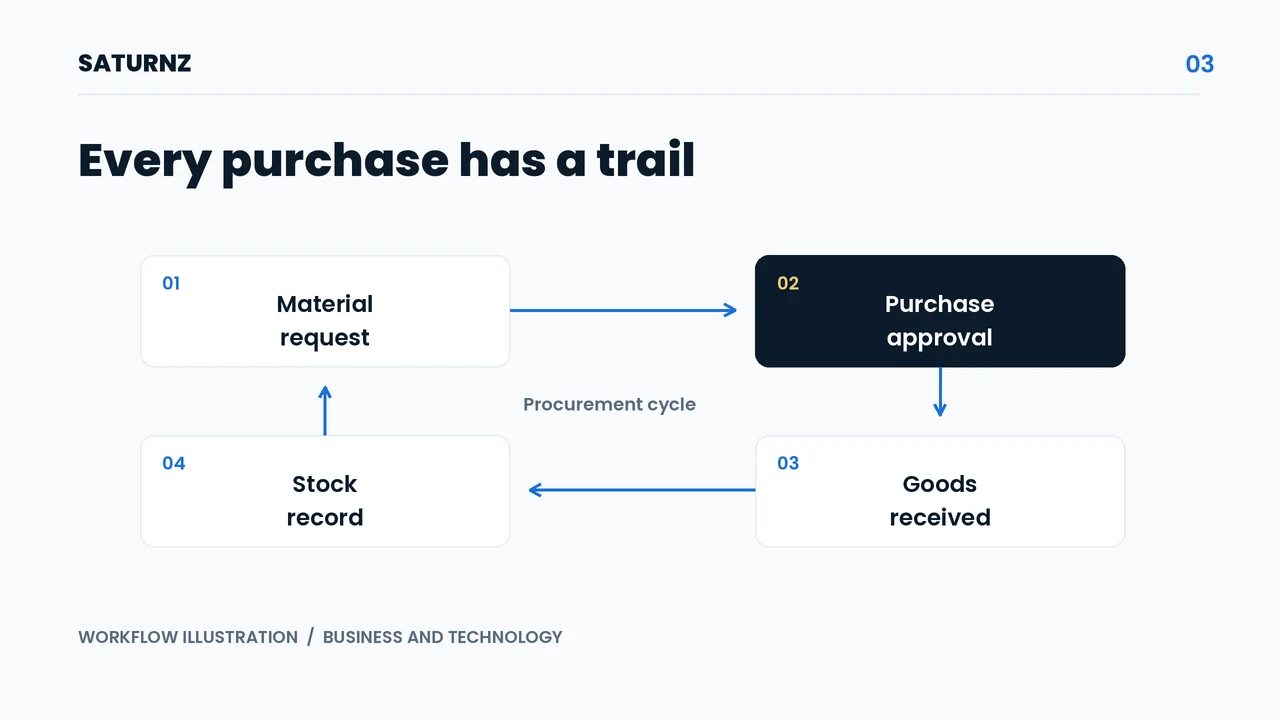Viewport: 1280px width, 720px height.
Task: Click upward arrow above Stock record
Action: pos(325,410)
